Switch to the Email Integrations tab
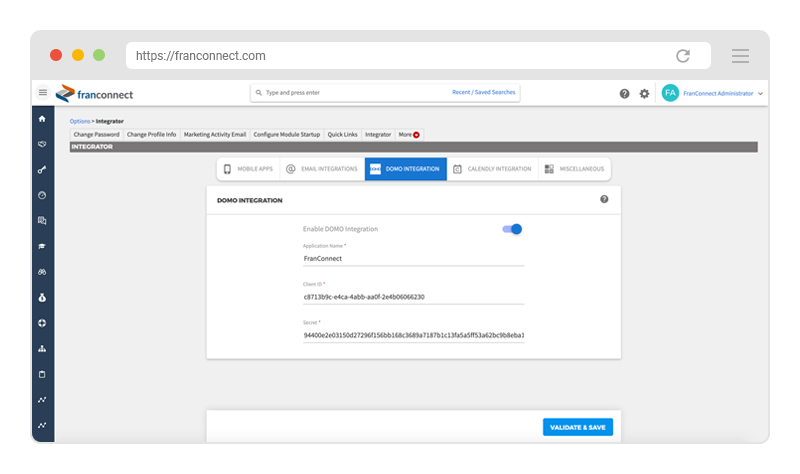This screenshot has height=474, width=800. 321,169
